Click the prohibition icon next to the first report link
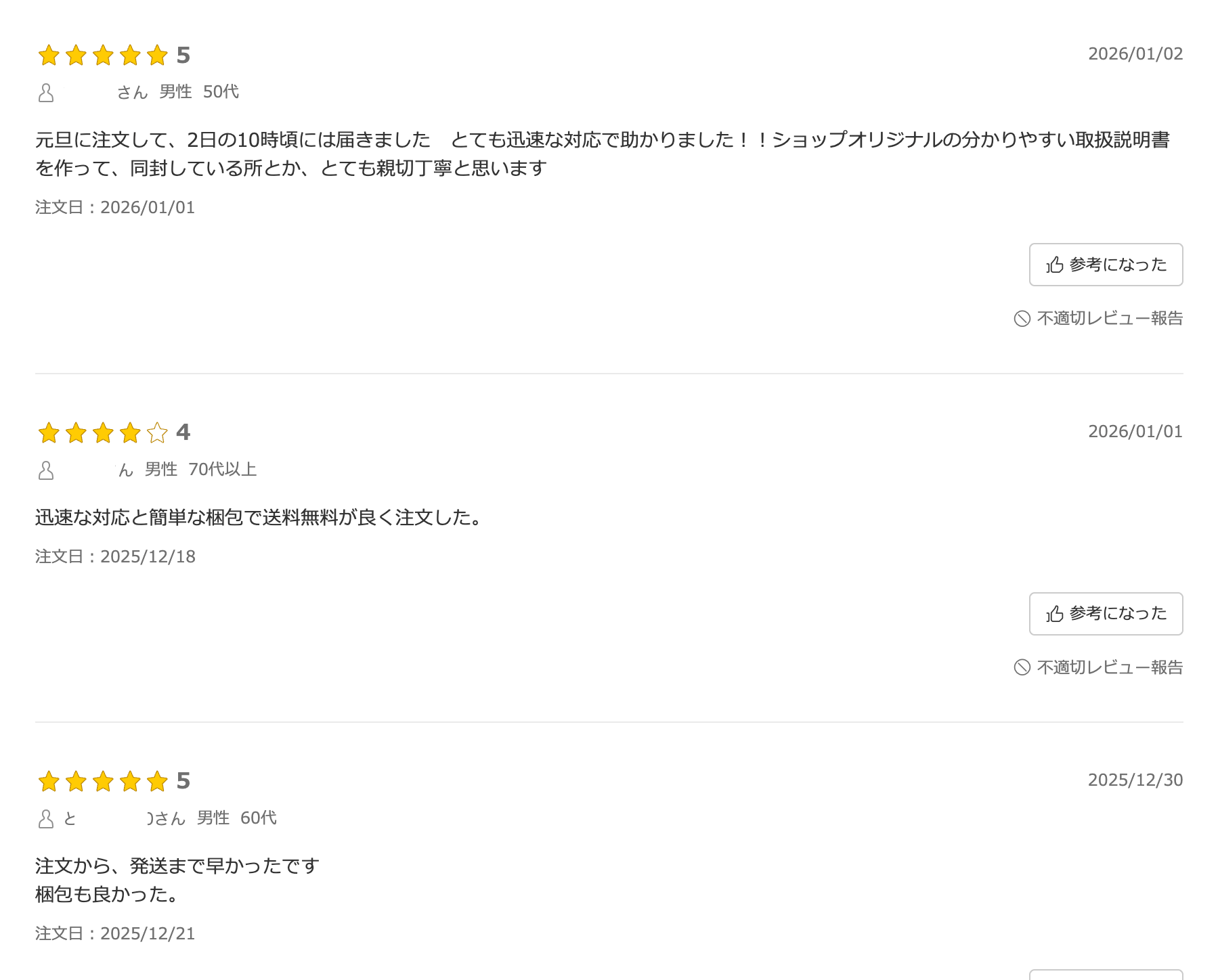 click(x=1022, y=318)
